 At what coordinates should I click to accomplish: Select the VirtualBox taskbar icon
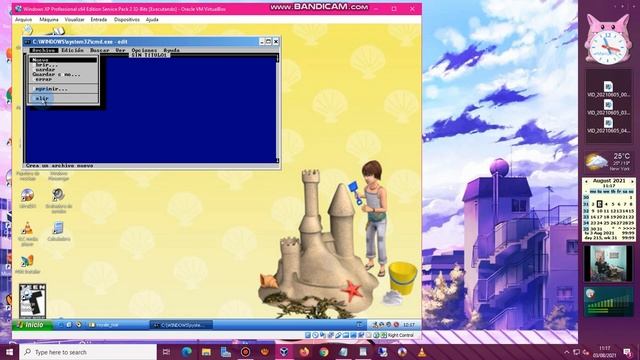284,352
